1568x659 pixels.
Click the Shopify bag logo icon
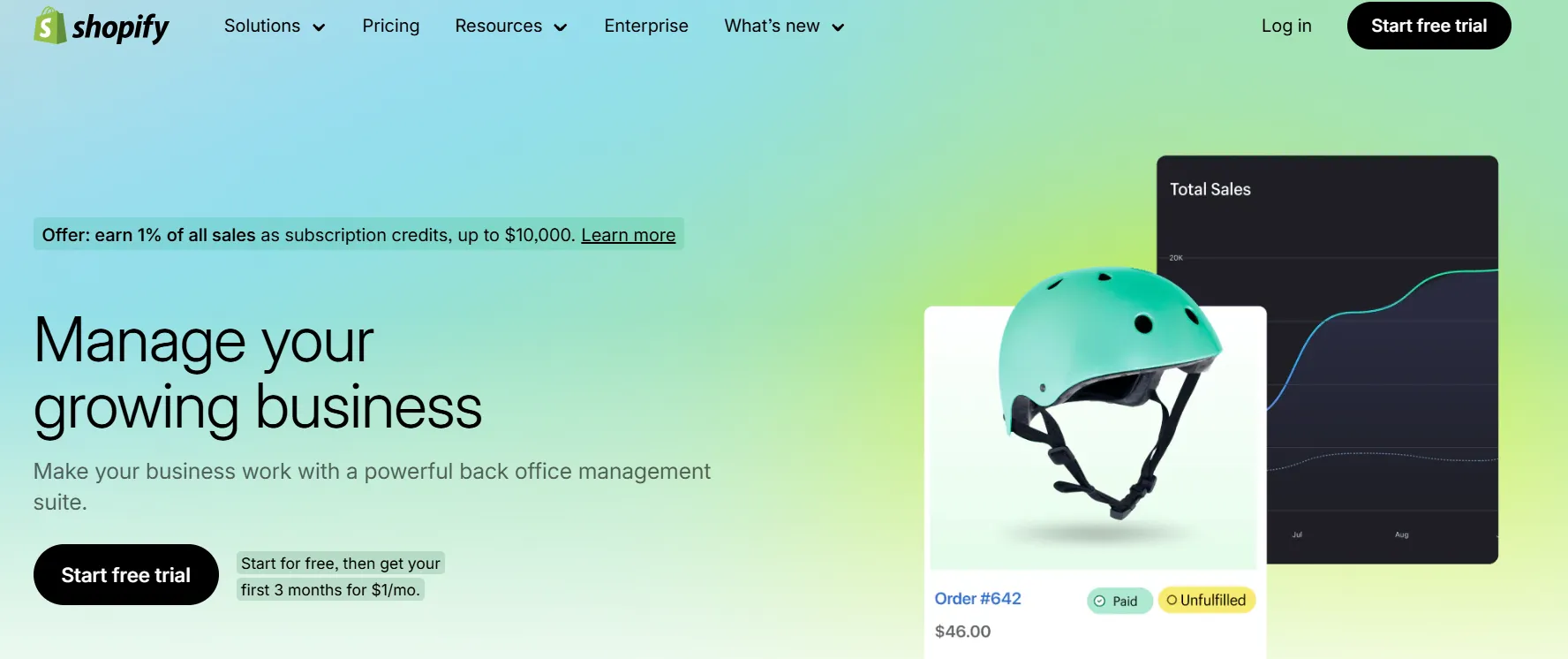(49, 26)
